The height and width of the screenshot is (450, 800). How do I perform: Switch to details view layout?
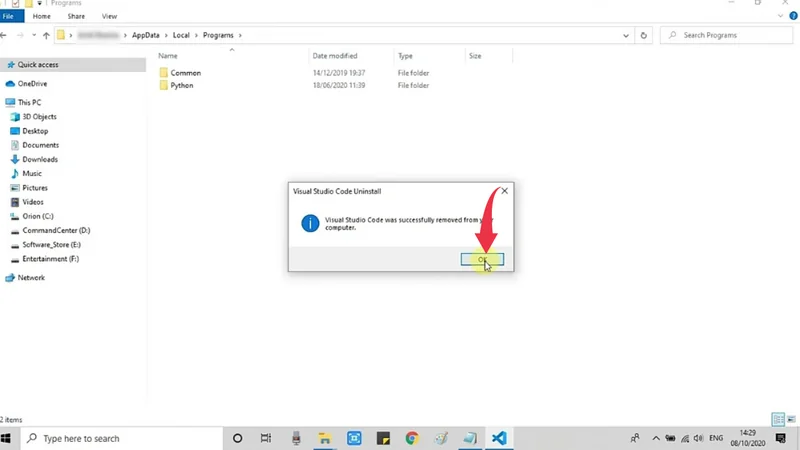(x=777, y=420)
